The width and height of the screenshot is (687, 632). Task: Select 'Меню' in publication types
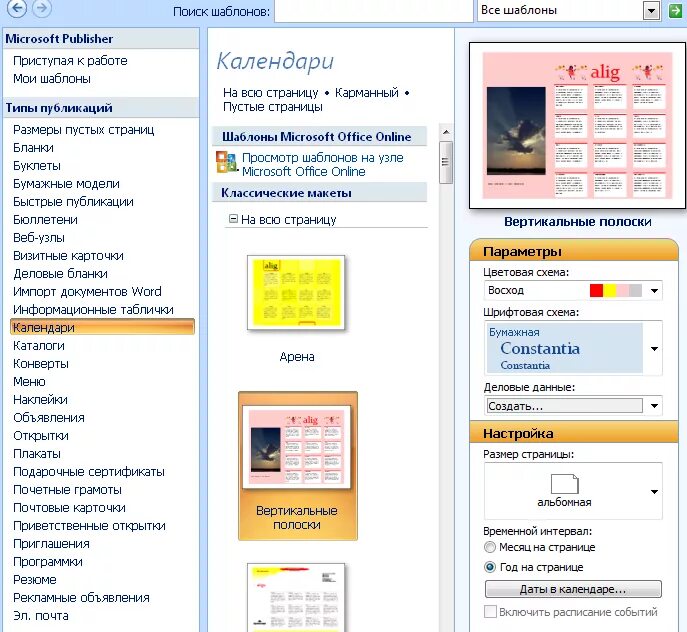[29, 381]
